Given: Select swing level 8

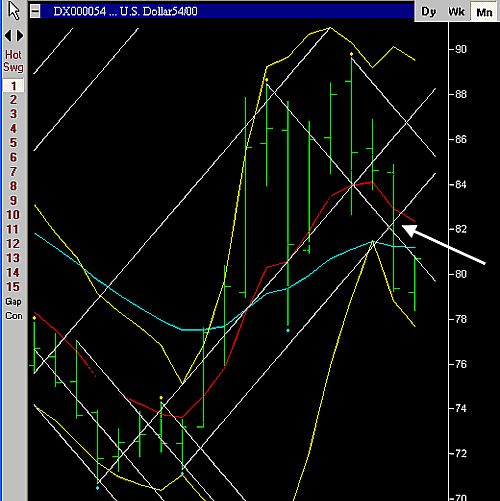Looking at the screenshot, I should (13, 186).
